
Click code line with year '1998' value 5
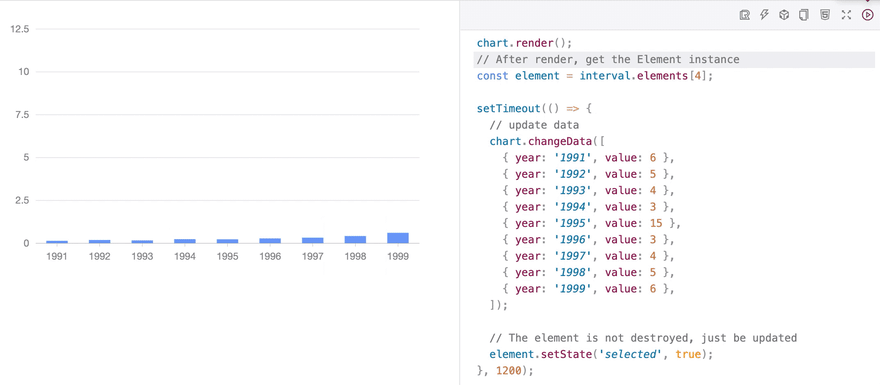(588, 273)
